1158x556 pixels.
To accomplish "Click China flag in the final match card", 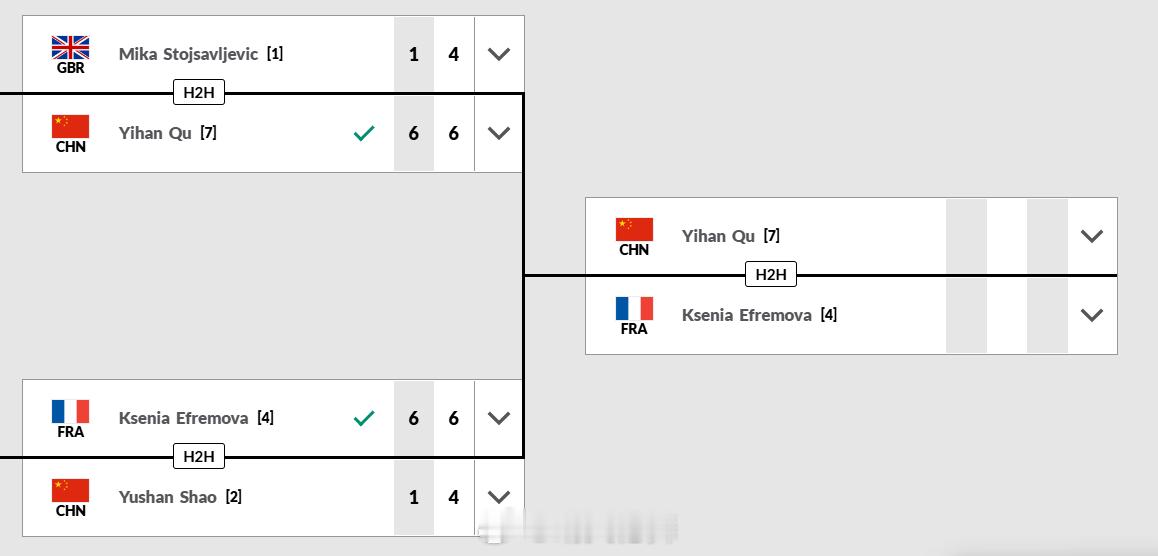I will tap(634, 230).
